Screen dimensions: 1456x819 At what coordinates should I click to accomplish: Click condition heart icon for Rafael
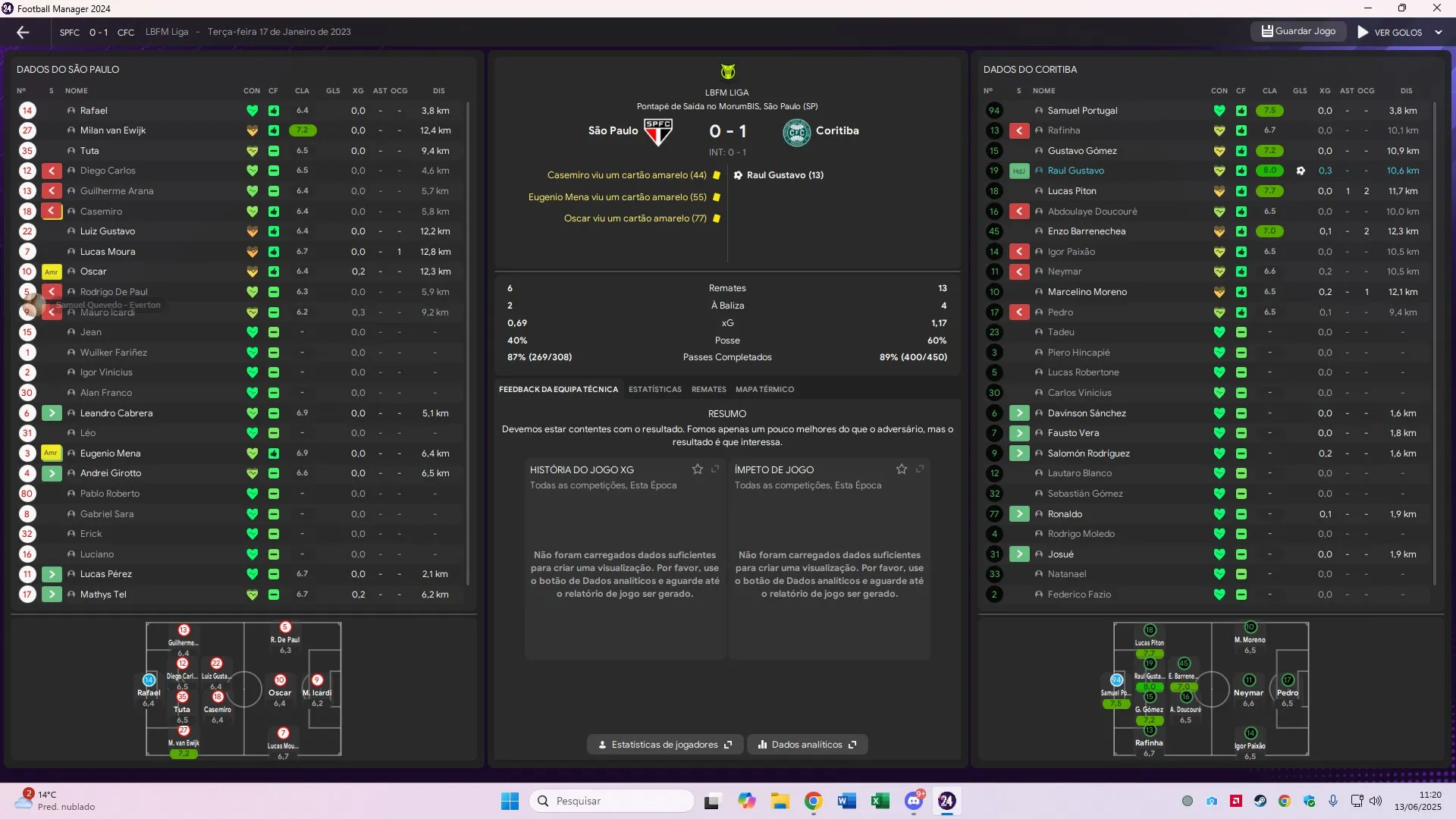pyautogui.click(x=253, y=111)
